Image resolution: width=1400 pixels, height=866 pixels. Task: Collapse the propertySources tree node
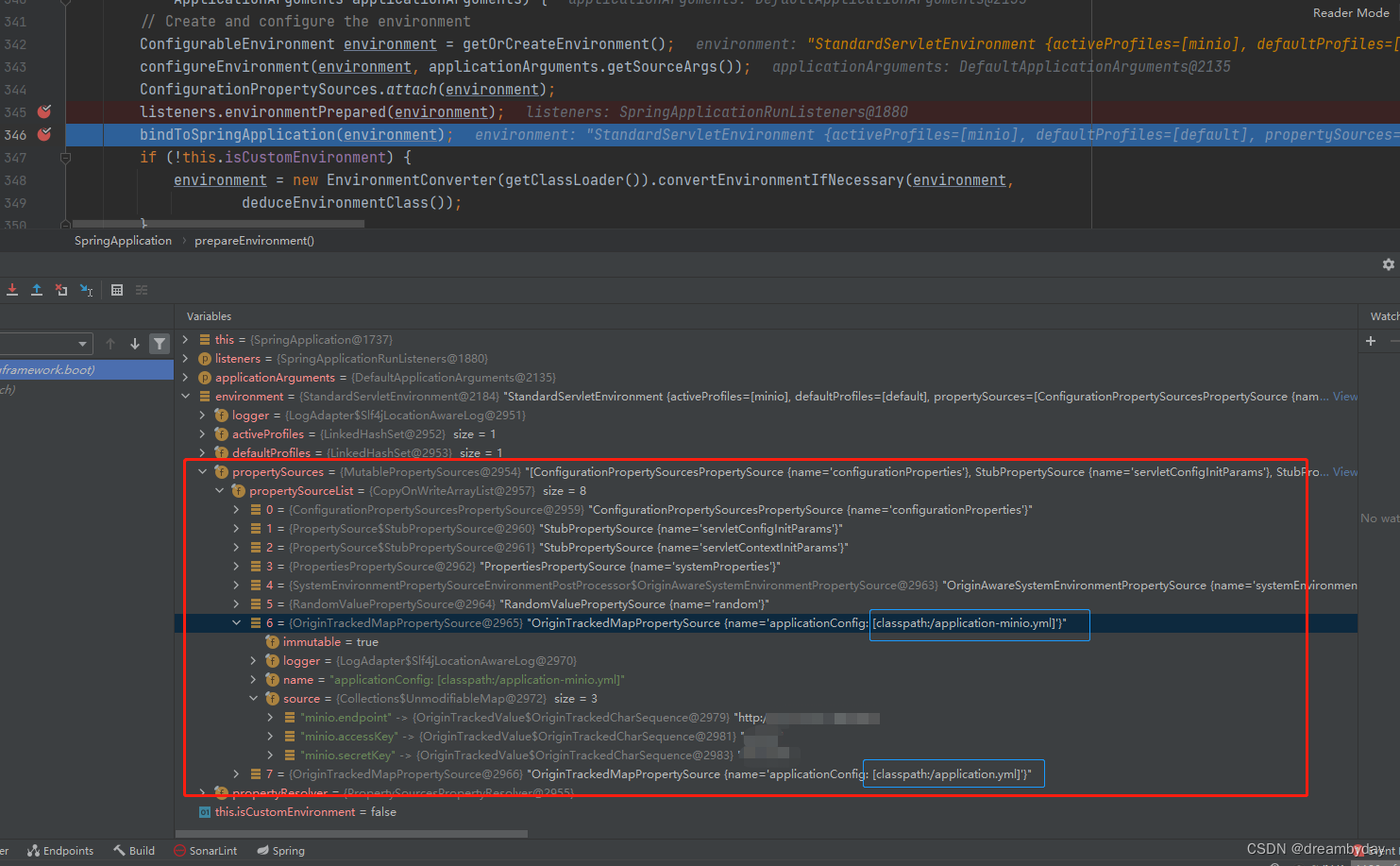202,471
